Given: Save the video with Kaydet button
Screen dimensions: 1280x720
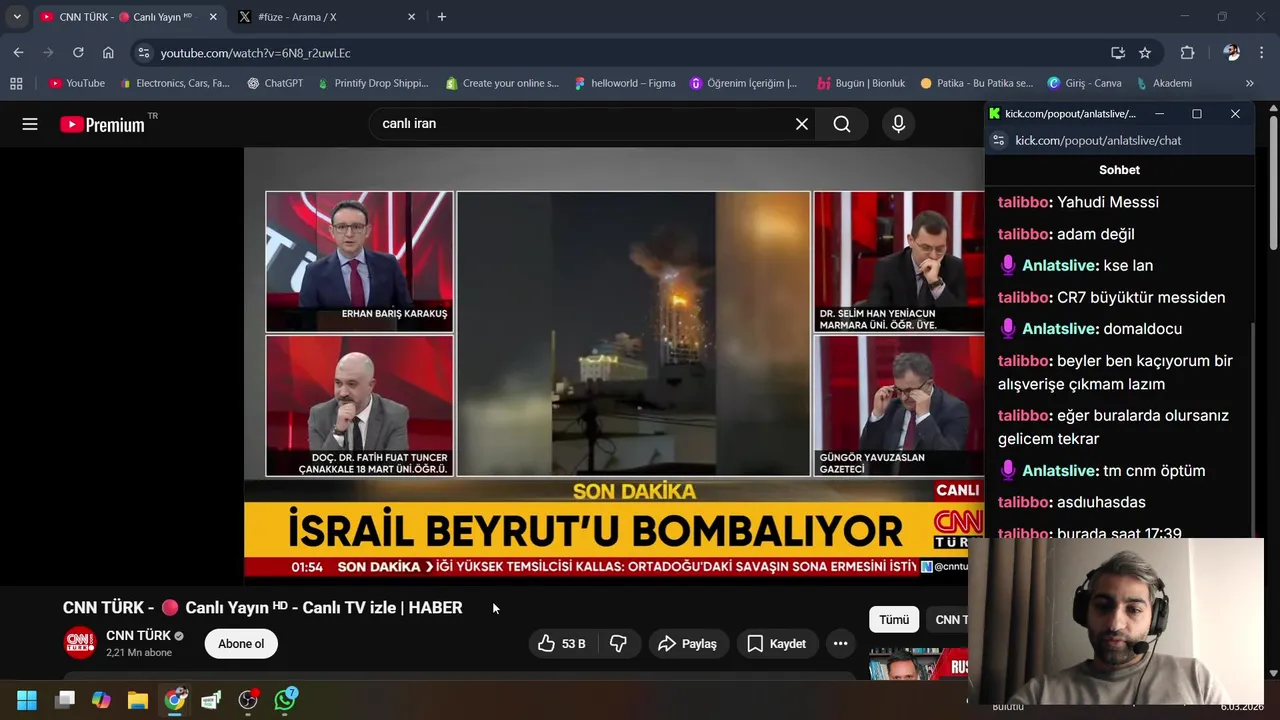Looking at the screenshot, I should [x=777, y=644].
